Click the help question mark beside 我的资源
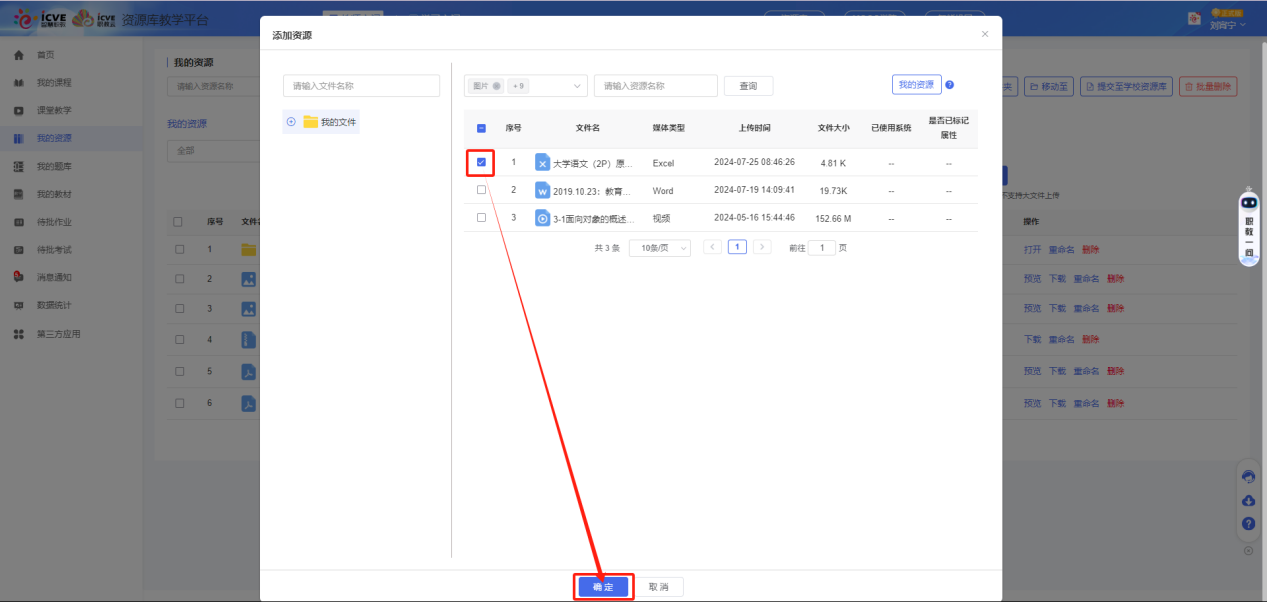1267x602 pixels. pyautogui.click(x=949, y=85)
